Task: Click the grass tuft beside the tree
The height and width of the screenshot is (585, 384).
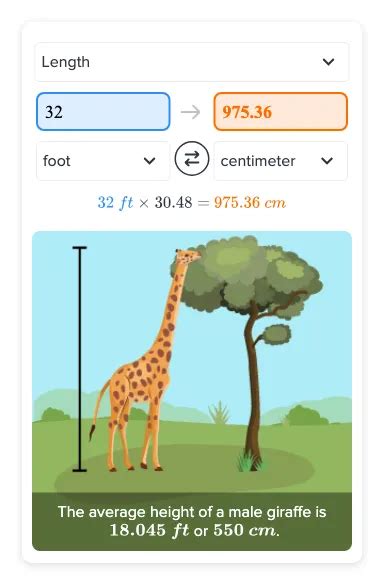Action: [x=248, y=461]
